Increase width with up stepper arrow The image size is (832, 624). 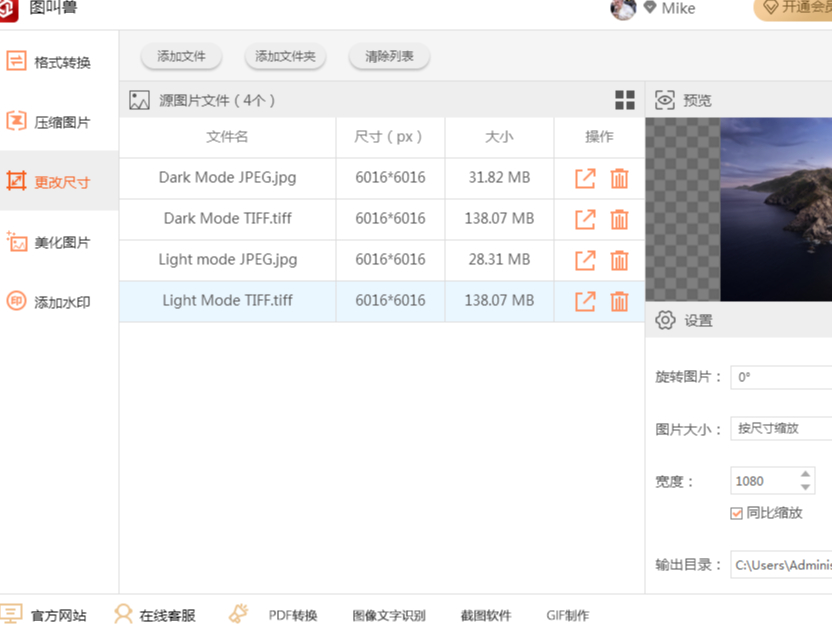805,474
